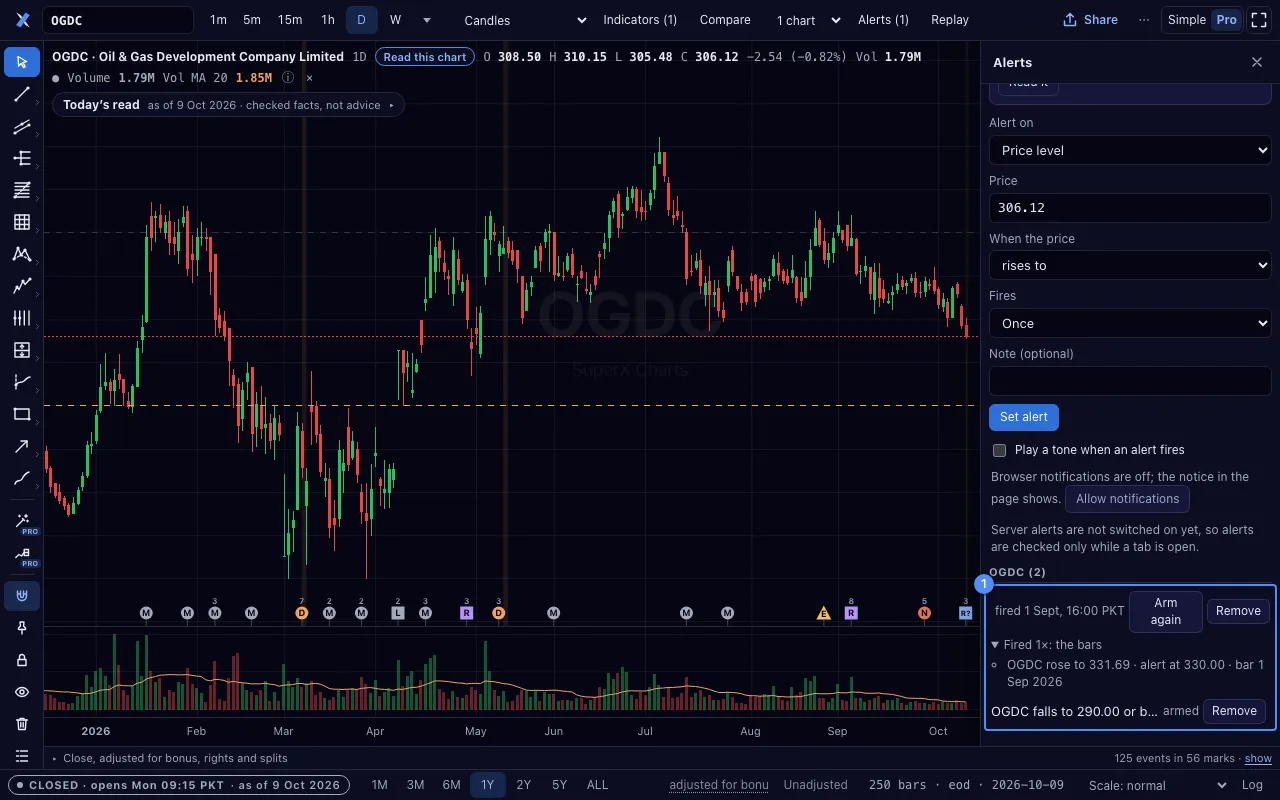The height and width of the screenshot is (800, 1280).
Task: Switch to the W weekly timeframe
Action: (395, 20)
